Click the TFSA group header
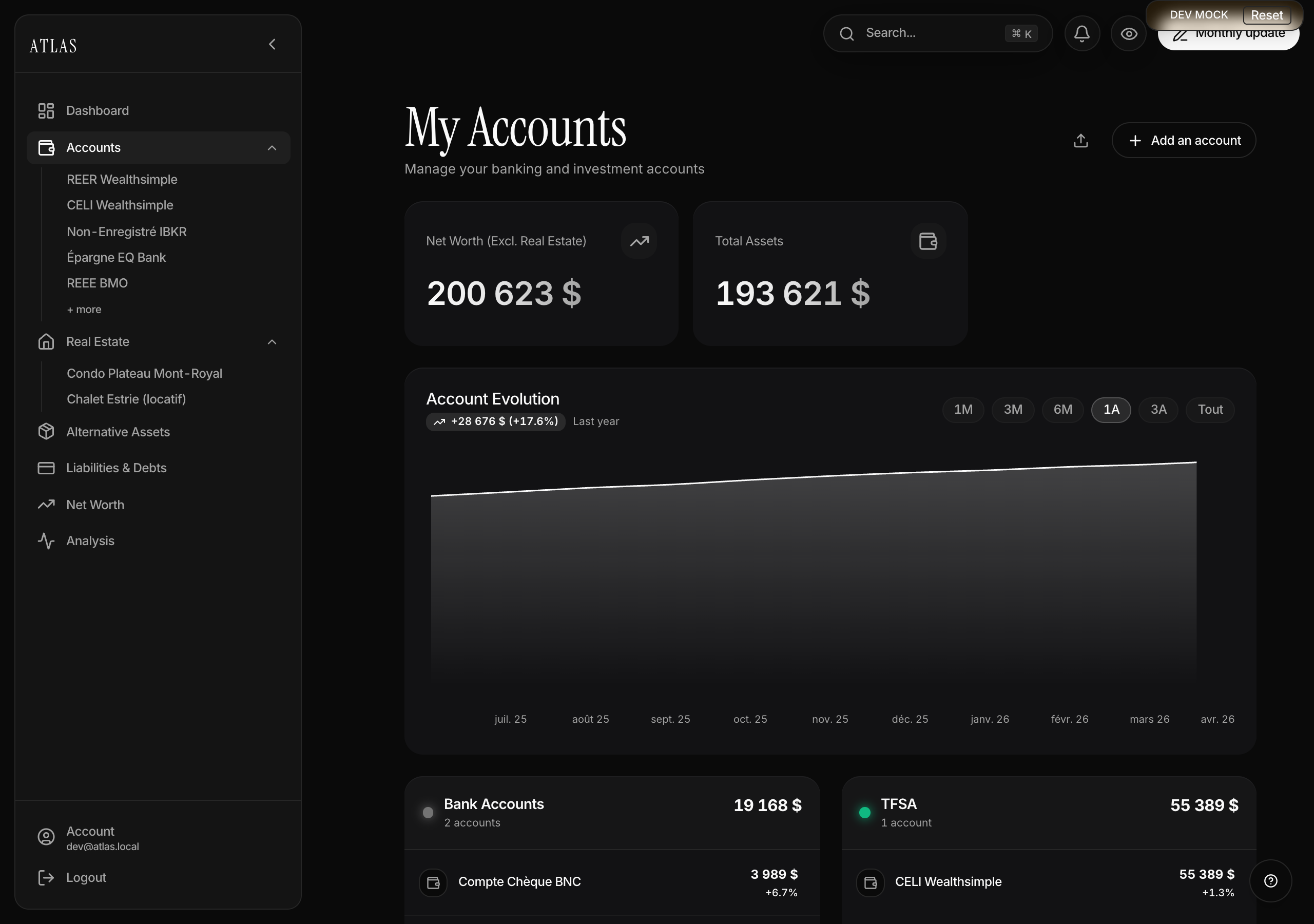Image resolution: width=1314 pixels, height=924 pixels. coord(1049,813)
